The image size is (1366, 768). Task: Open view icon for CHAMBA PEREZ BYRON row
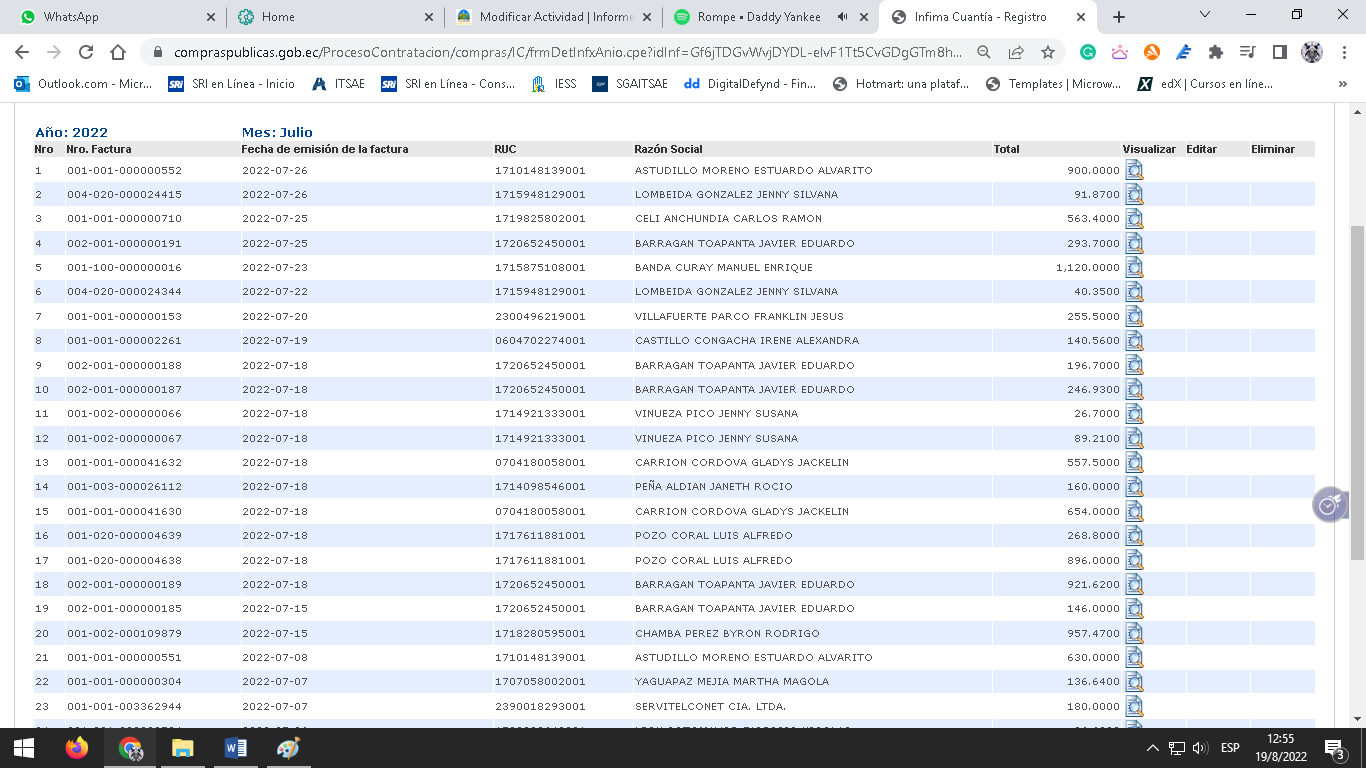[1134, 633]
